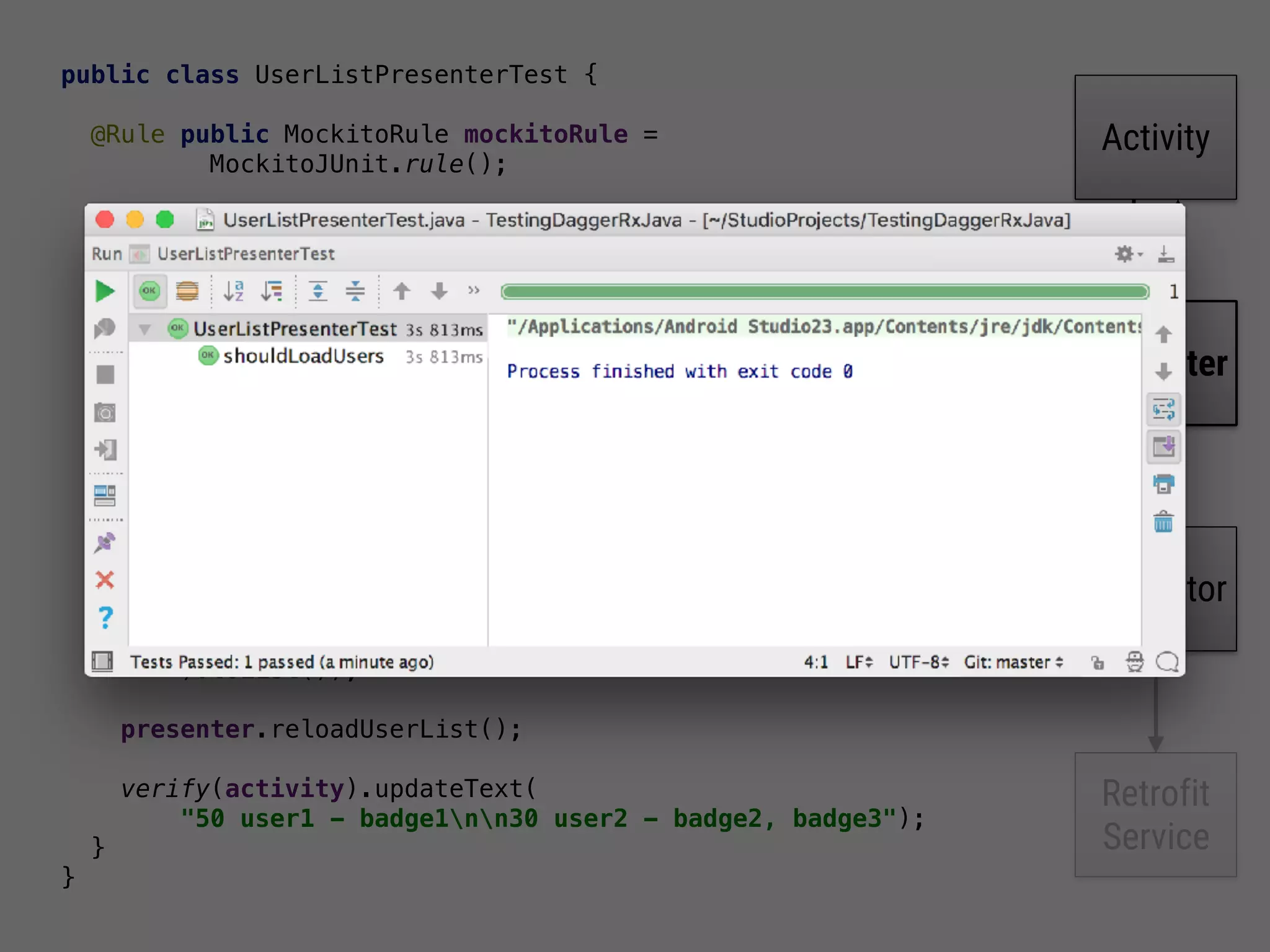
Task: Show more toolbar actions chevron
Action: [x=474, y=290]
